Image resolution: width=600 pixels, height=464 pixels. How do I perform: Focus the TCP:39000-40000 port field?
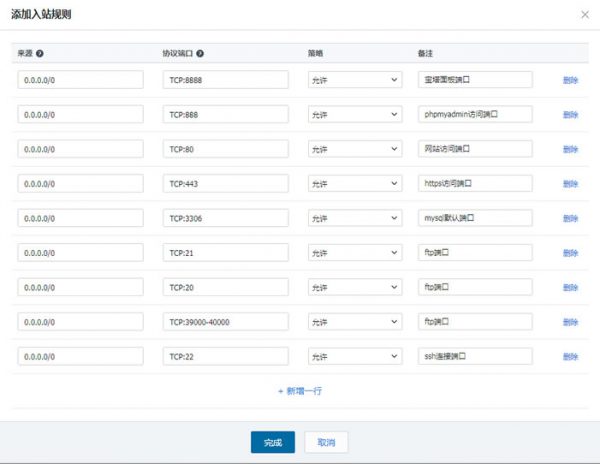(x=225, y=322)
